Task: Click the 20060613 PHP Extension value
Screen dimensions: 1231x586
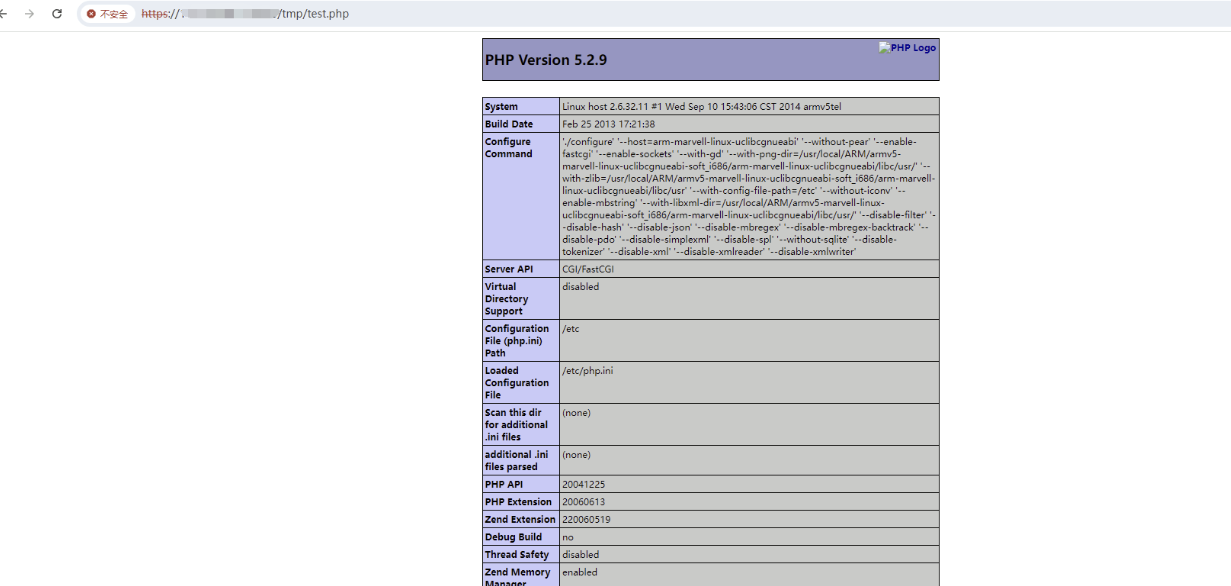Action: 583,502
